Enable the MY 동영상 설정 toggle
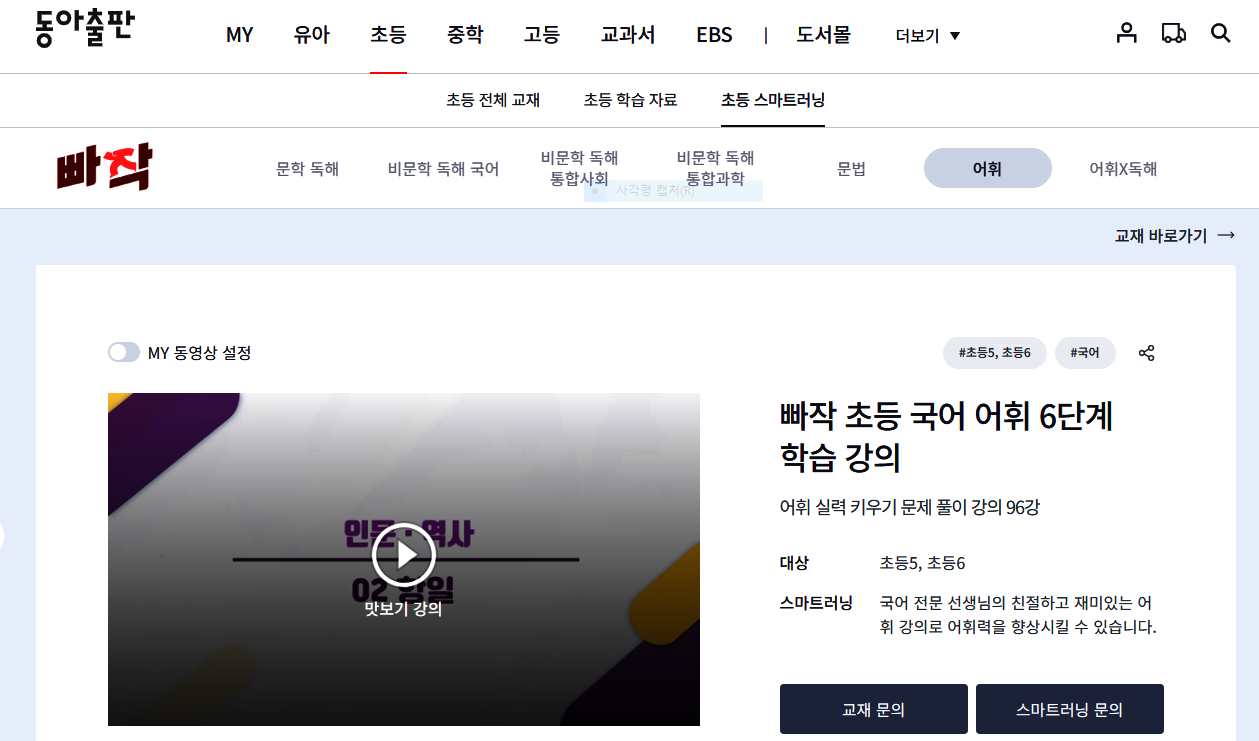The height and width of the screenshot is (741, 1259). tap(124, 352)
